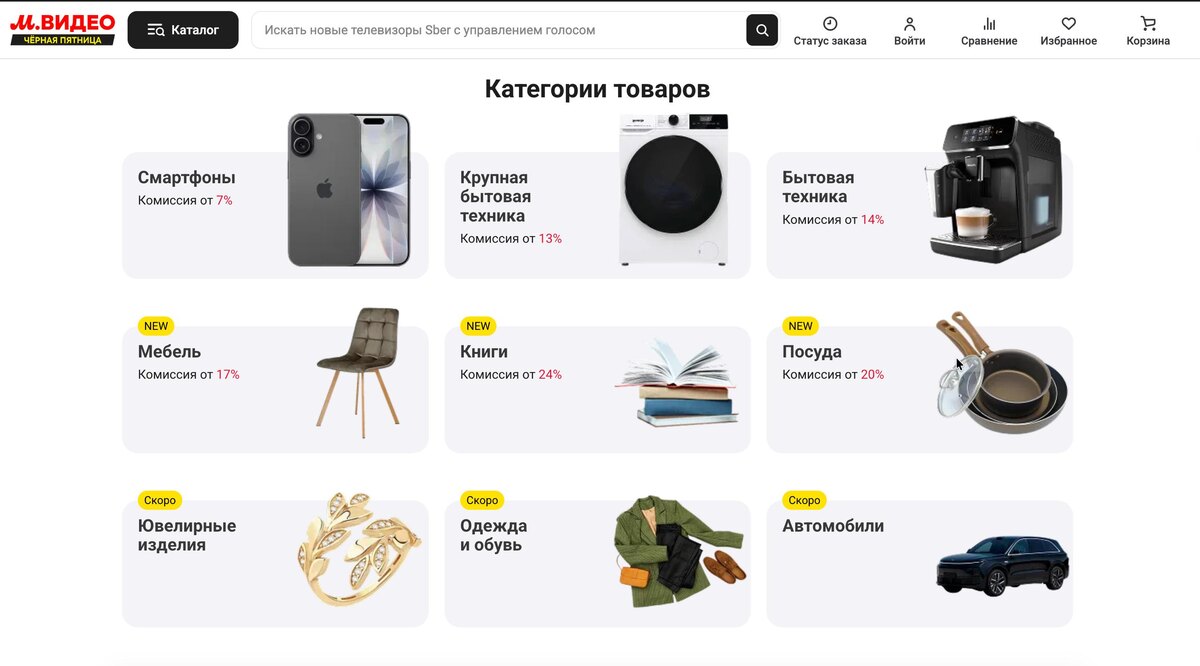1200x666 pixels.
Task: Open the Корзина cart icon
Action: tap(1148, 23)
